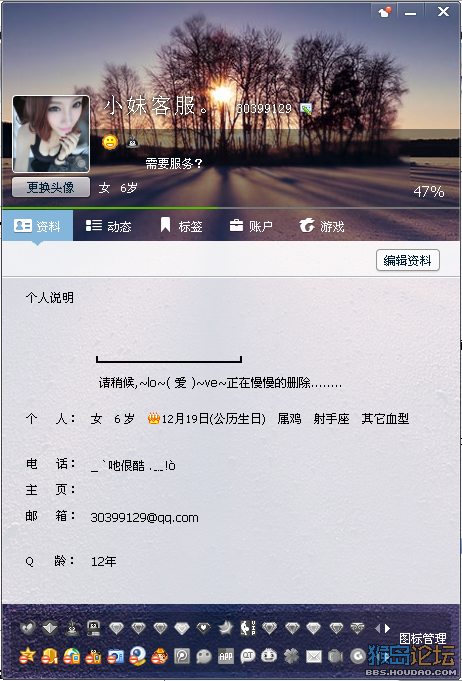462x681 pixels.
Task: Click the small QQ penguin icon below the nickname
Action: click(x=132, y=142)
